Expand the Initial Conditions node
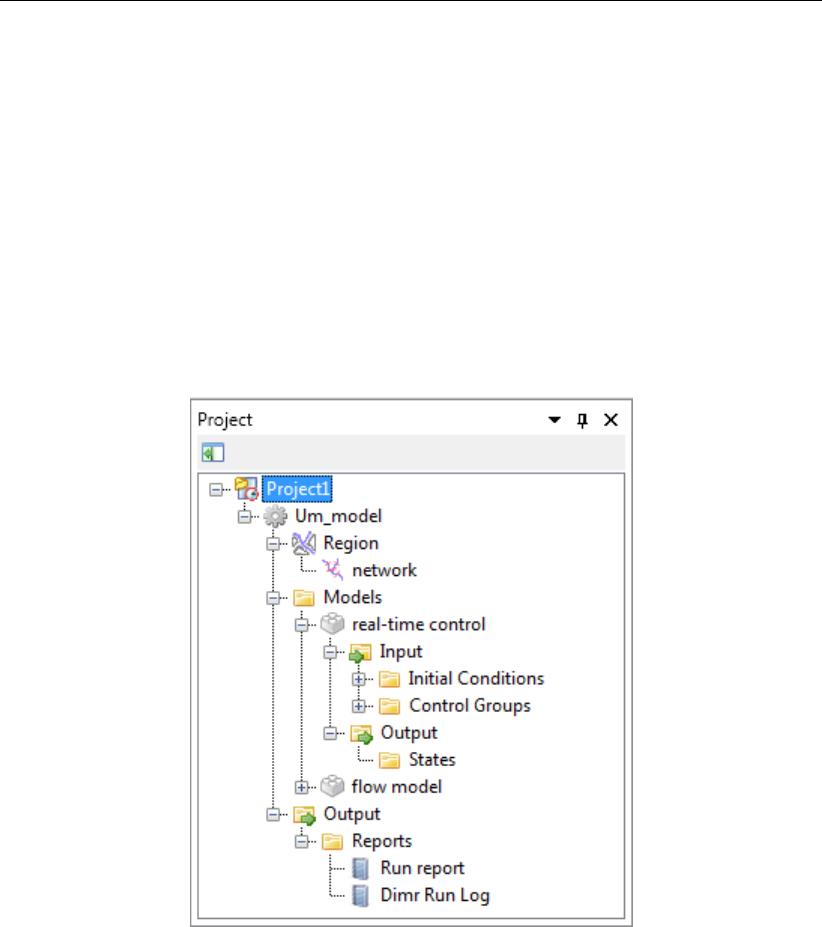The width and height of the screenshot is (822, 927). pos(358,679)
